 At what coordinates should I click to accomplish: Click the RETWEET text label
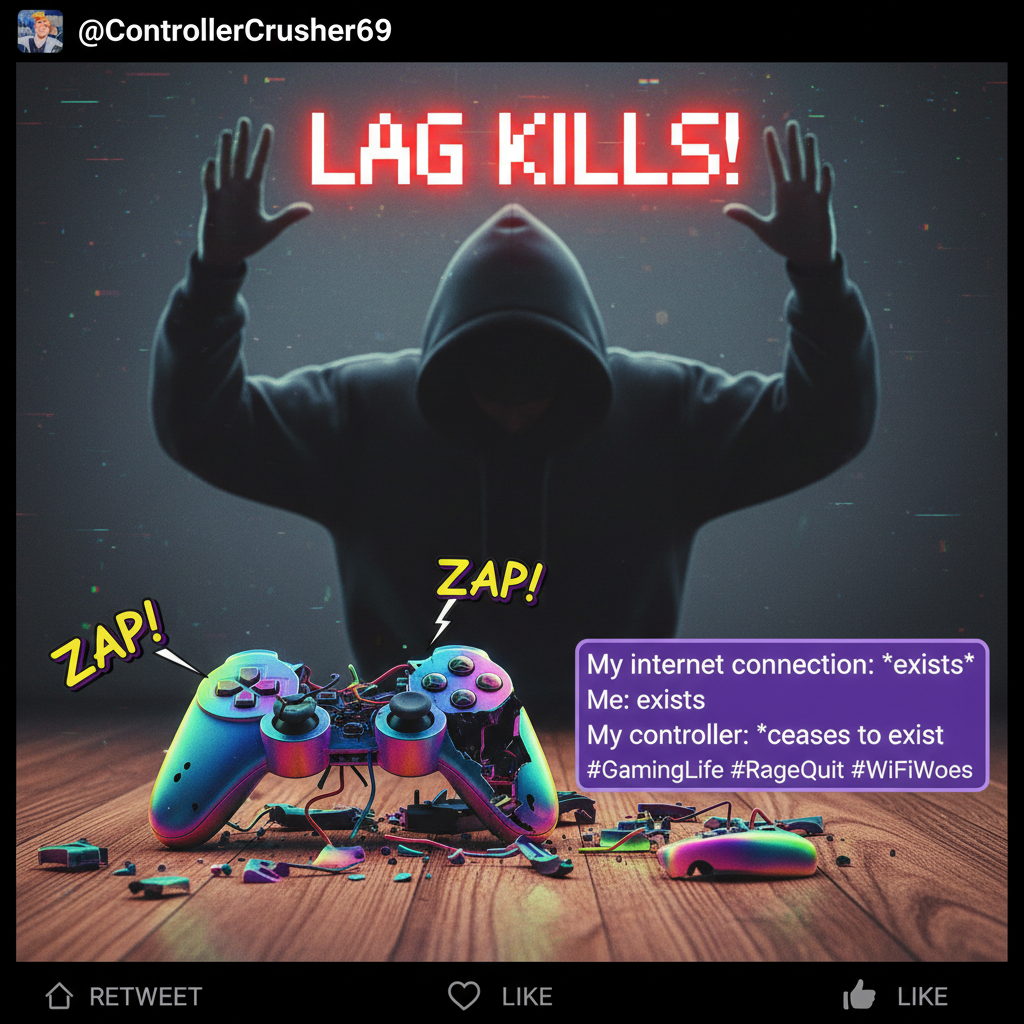146,997
